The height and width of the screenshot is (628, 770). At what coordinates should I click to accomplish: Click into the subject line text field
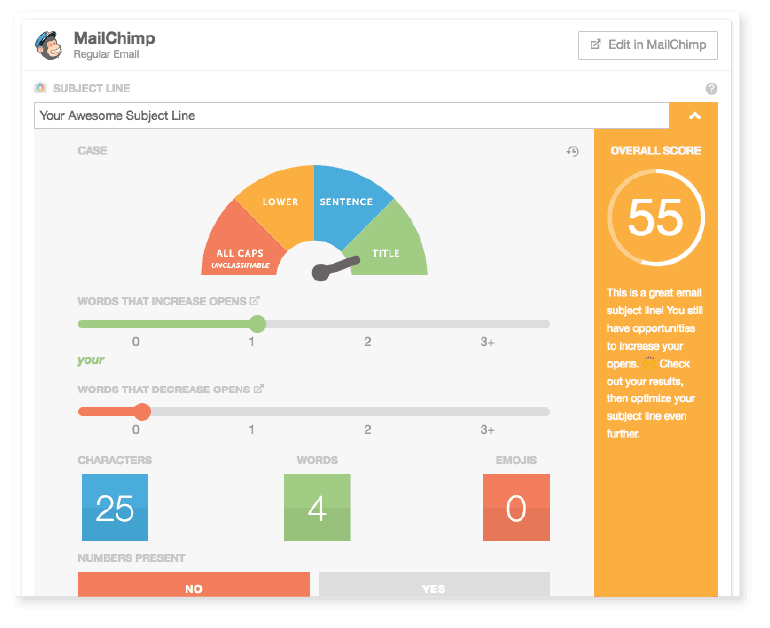350,115
